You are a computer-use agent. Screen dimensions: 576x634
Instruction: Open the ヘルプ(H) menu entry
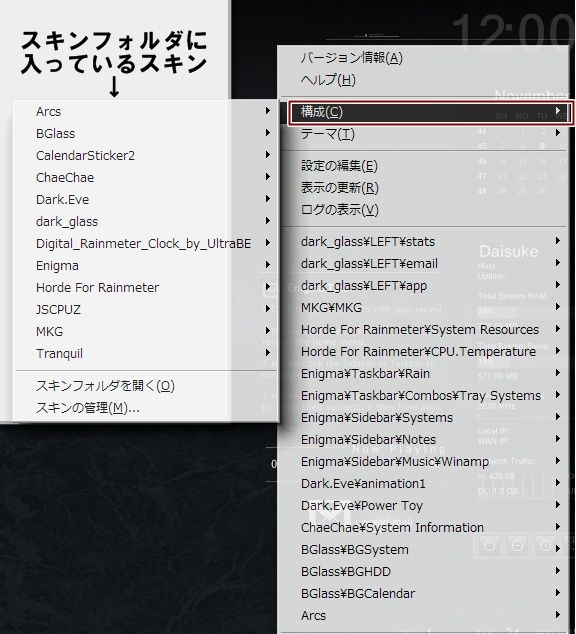[424, 80]
